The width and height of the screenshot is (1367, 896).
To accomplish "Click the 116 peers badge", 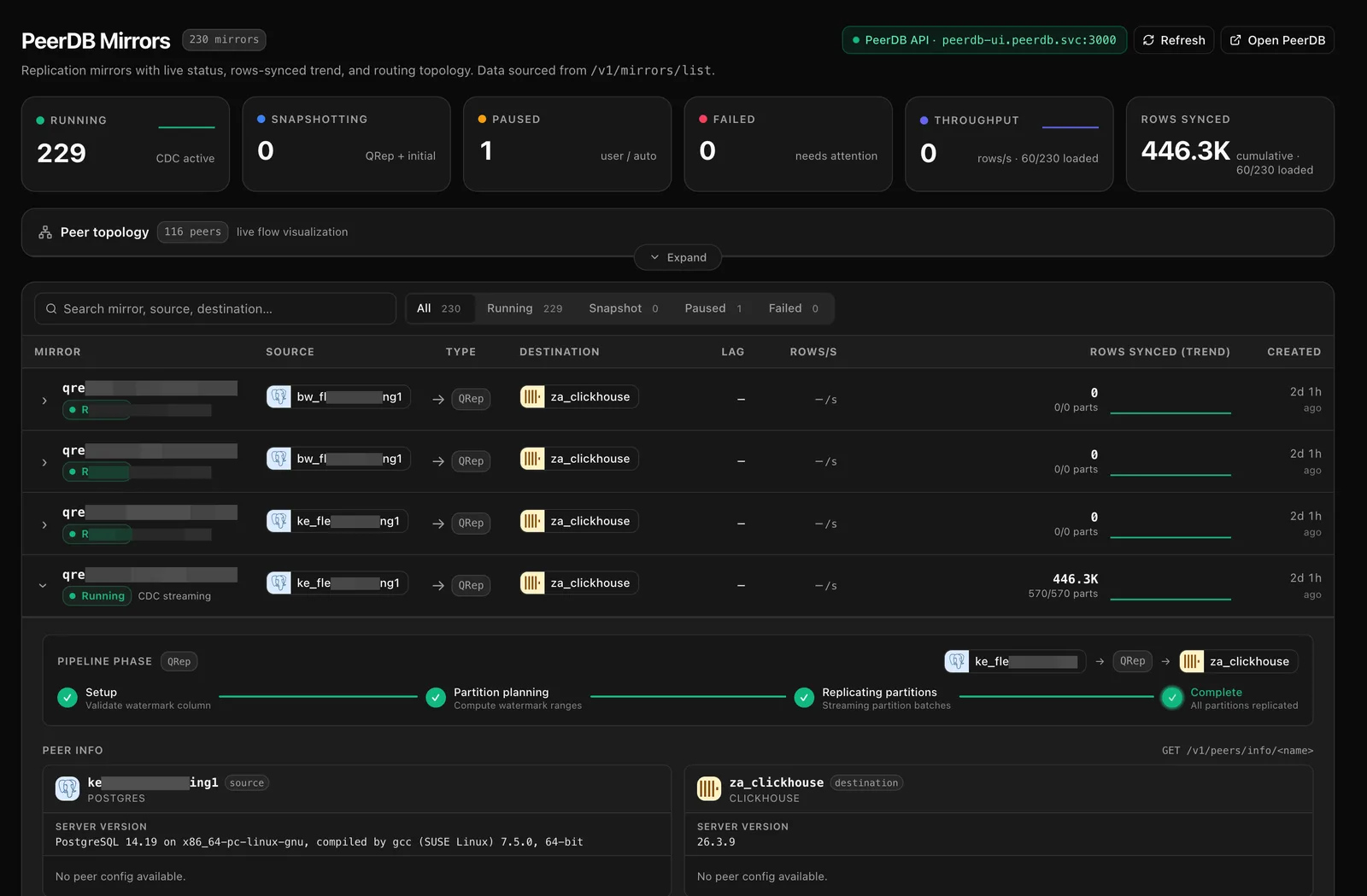I will 192,231.
